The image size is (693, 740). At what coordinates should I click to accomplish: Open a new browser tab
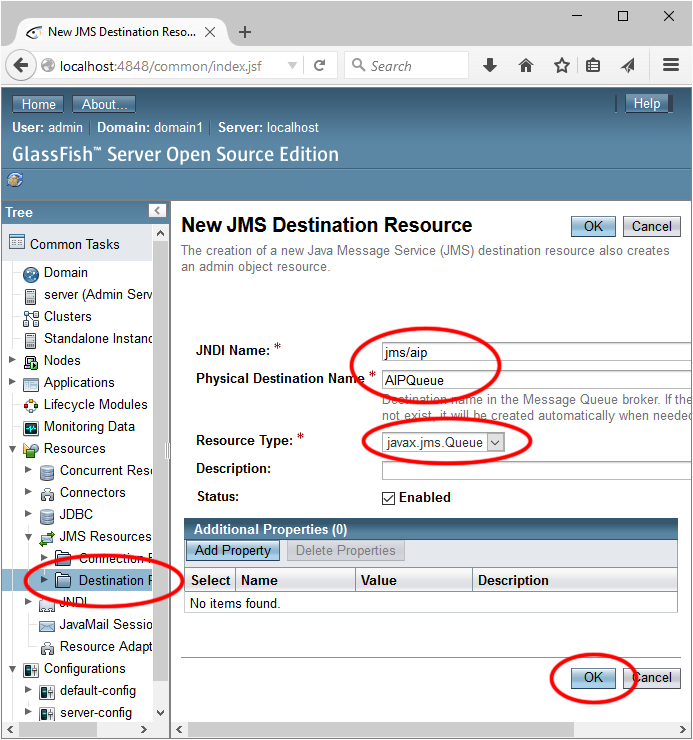[x=245, y=32]
